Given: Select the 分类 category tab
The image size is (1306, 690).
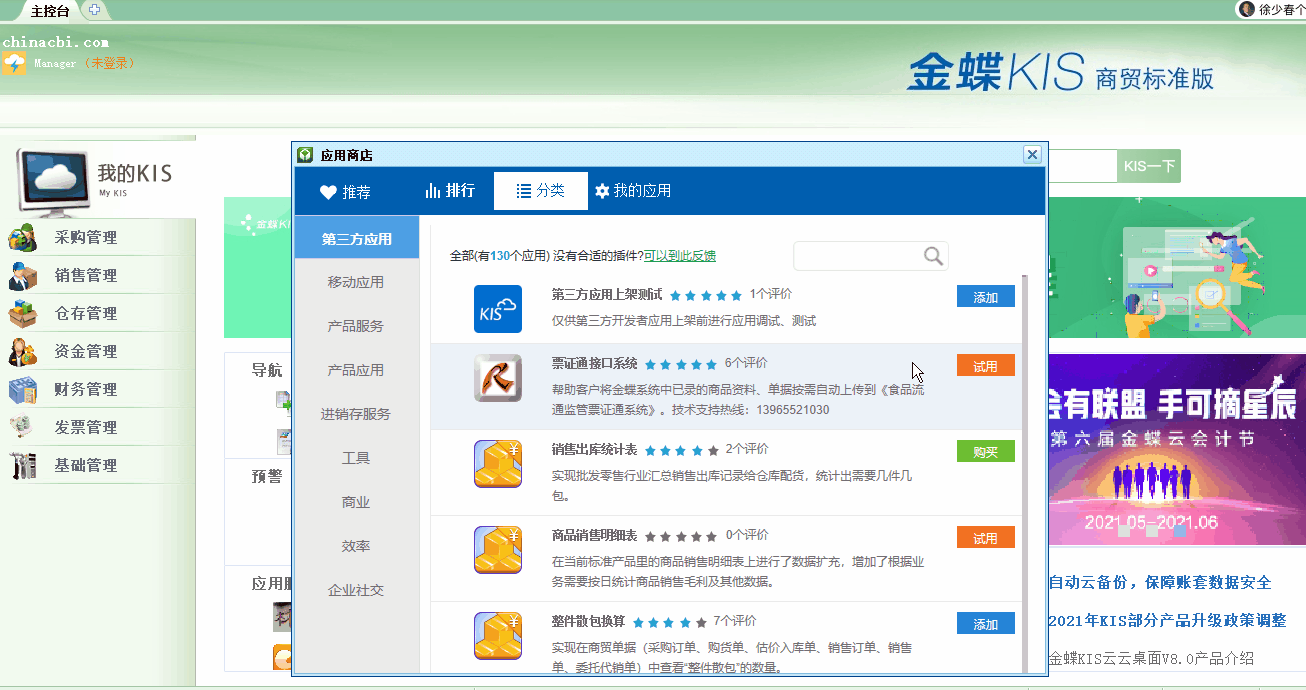Looking at the screenshot, I should point(540,191).
